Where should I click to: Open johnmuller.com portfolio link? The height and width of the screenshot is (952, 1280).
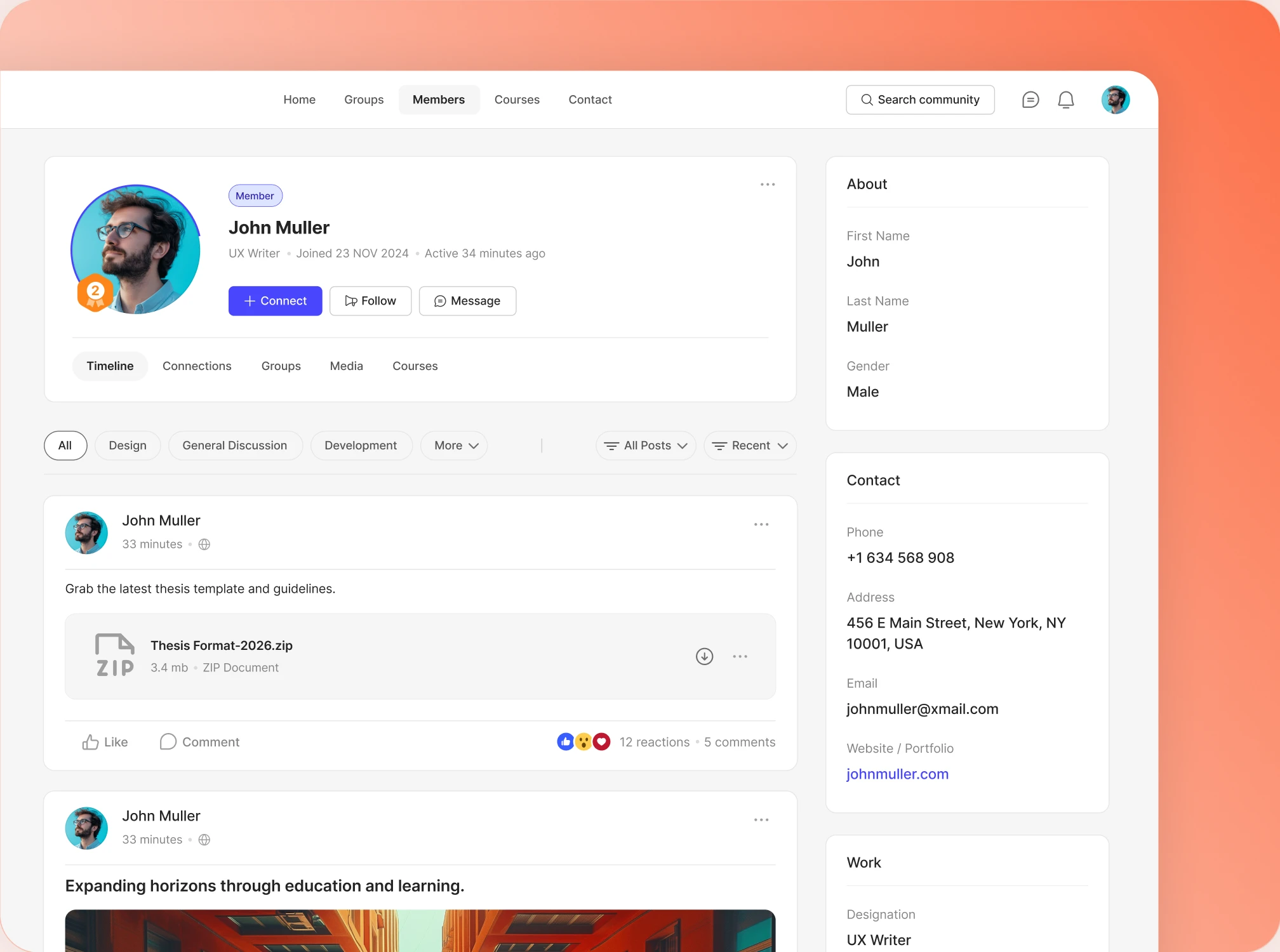coord(897,774)
